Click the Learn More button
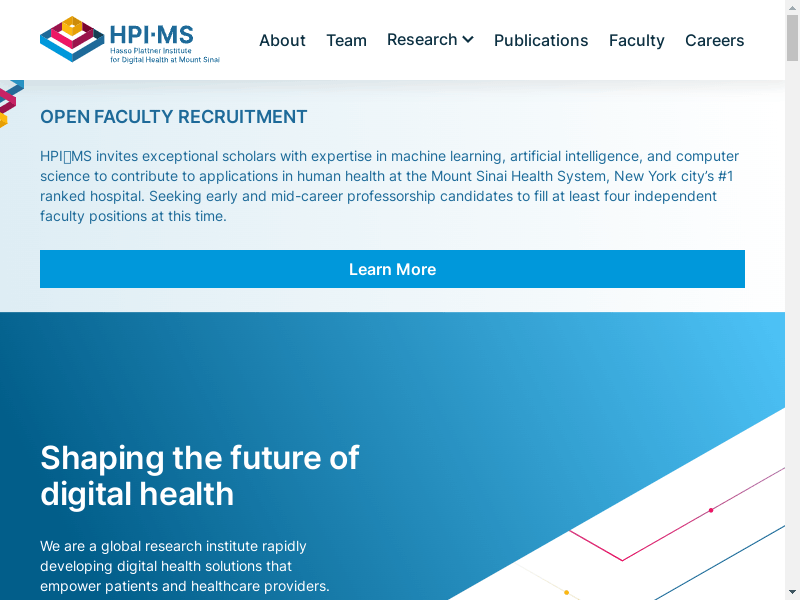 [x=392, y=269]
